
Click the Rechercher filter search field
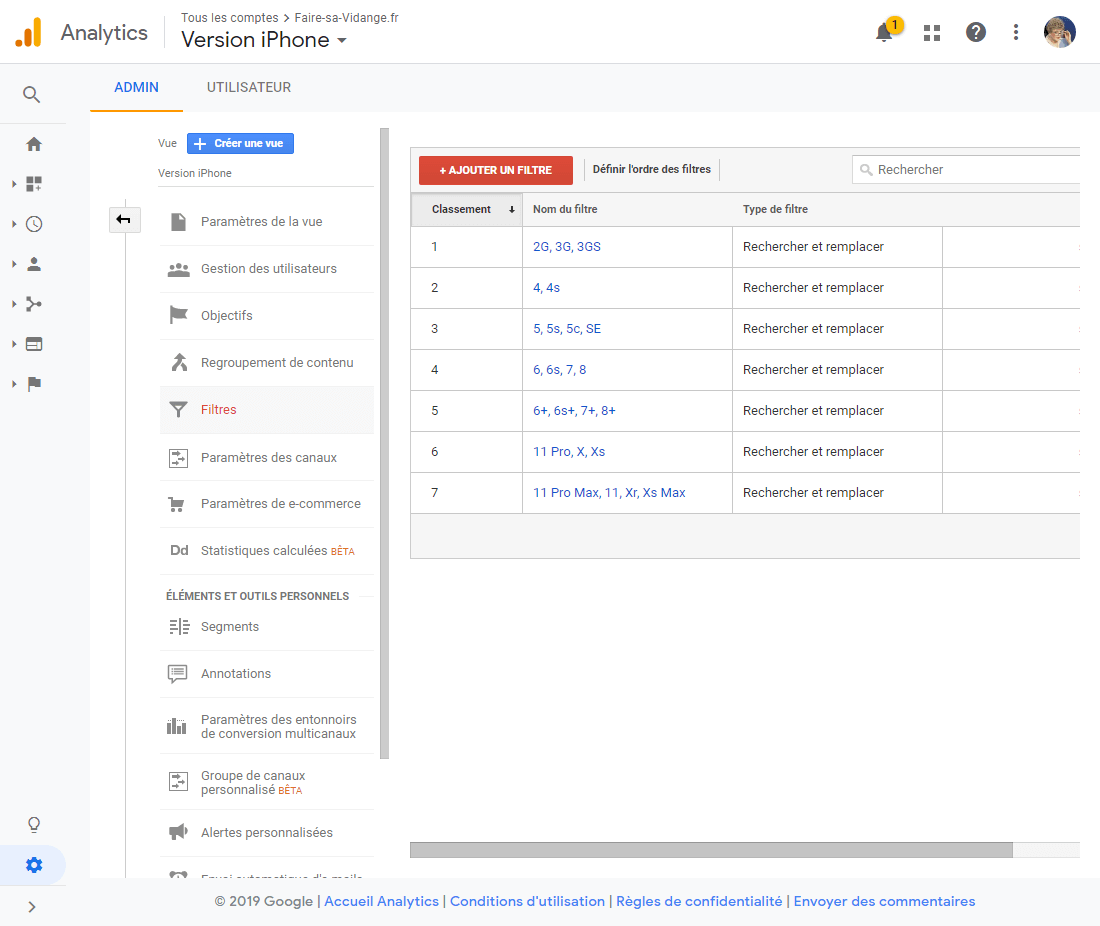pyautogui.click(x=966, y=170)
